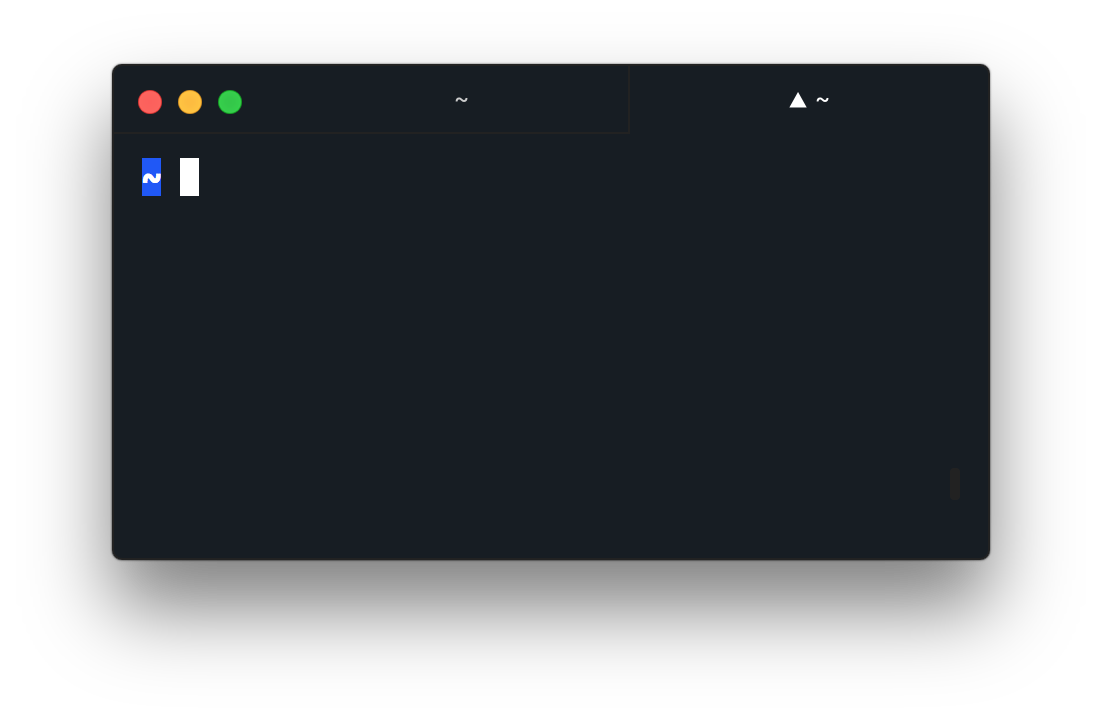Image resolution: width=1102 pixels, height=720 pixels.
Task: Click the white triangle icon in the second tab
Action: pos(797,101)
